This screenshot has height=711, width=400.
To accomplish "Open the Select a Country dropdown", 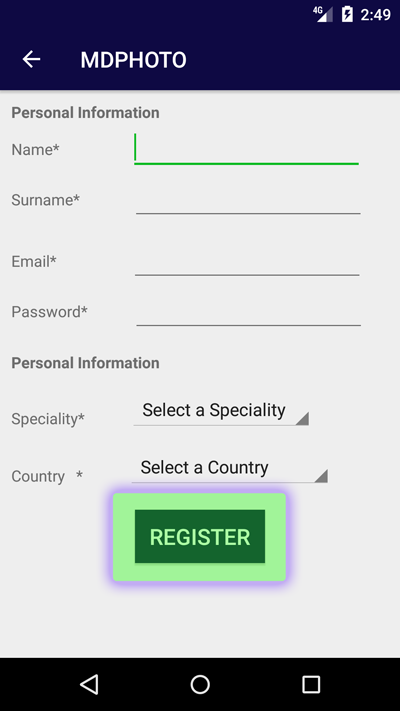I will click(229, 468).
